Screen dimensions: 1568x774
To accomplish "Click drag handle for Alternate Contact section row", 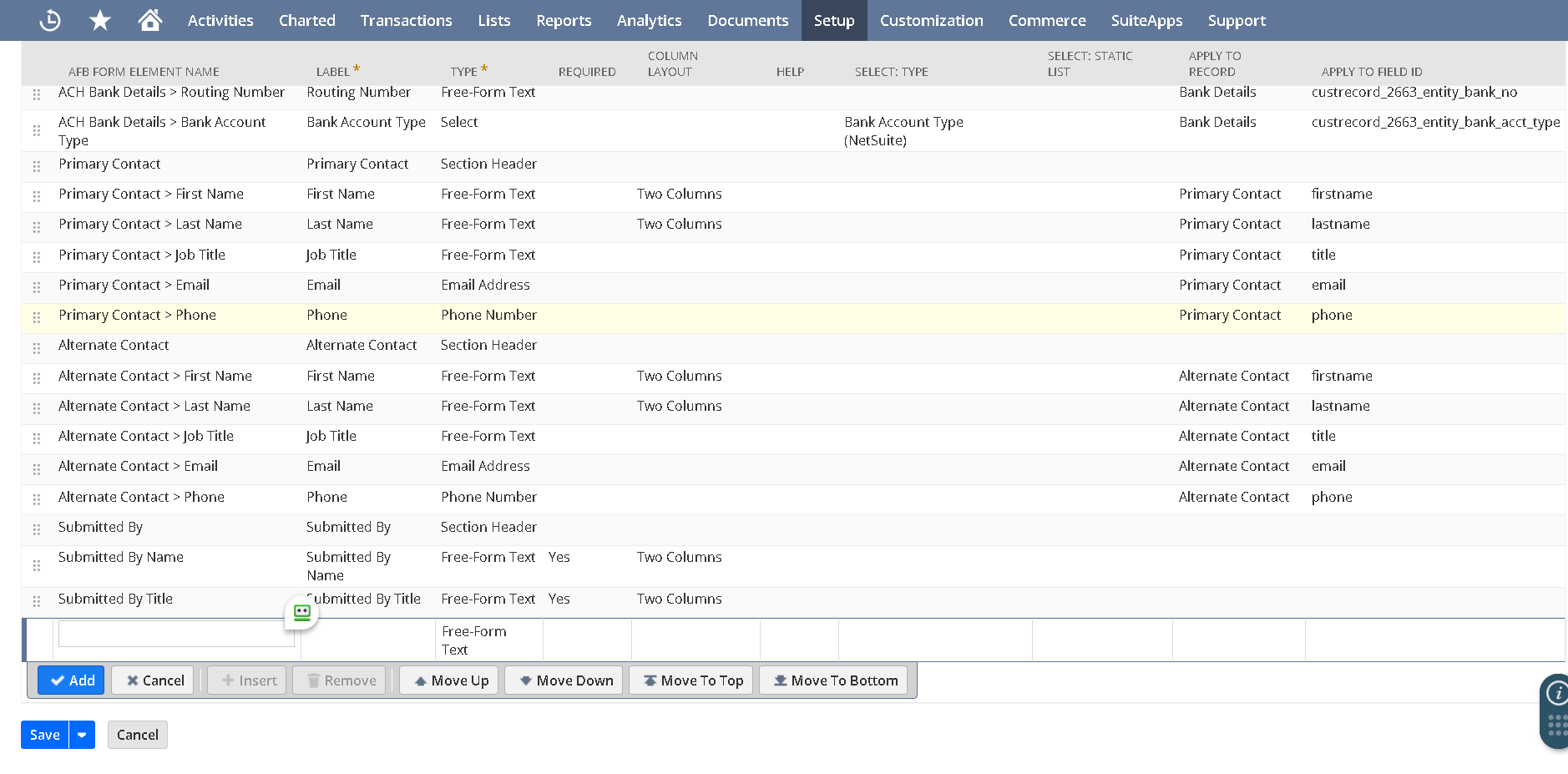I will (x=37, y=347).
